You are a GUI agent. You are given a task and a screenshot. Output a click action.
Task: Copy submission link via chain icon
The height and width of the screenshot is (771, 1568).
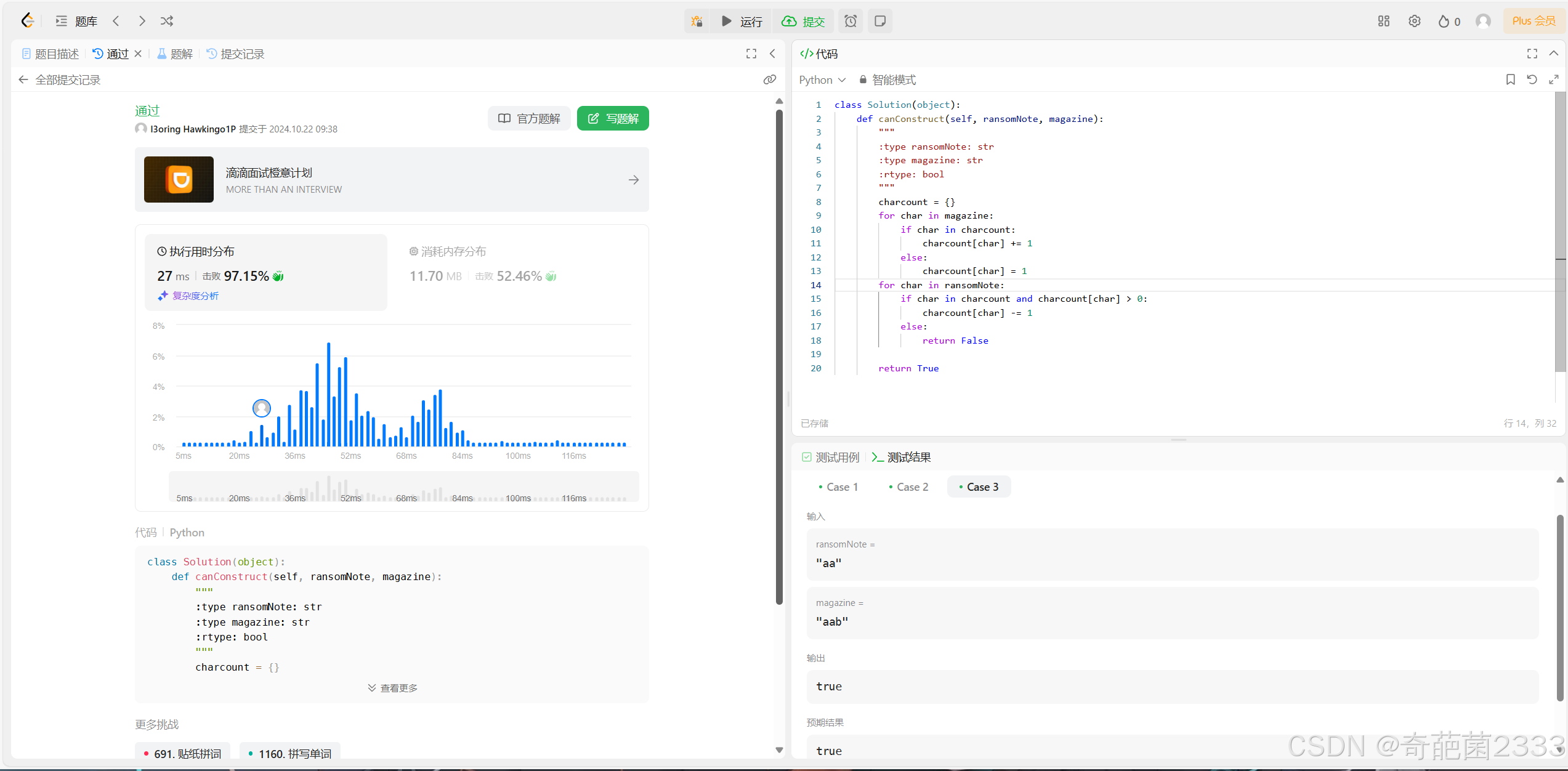click(x=769, y=79)
